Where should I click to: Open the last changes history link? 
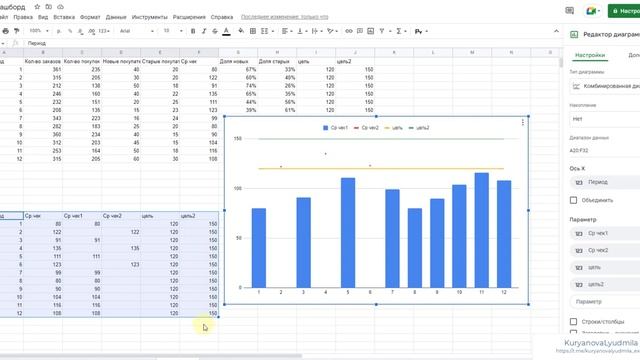(284, 17)
